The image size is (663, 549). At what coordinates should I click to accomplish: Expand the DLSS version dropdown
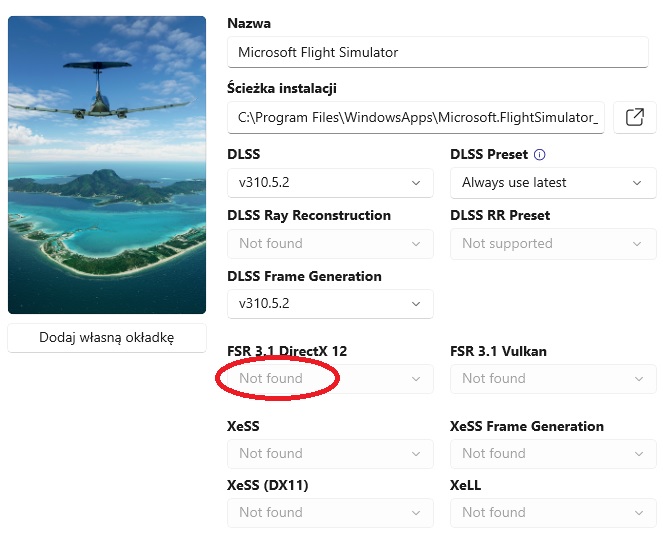(x=330, y=183)
